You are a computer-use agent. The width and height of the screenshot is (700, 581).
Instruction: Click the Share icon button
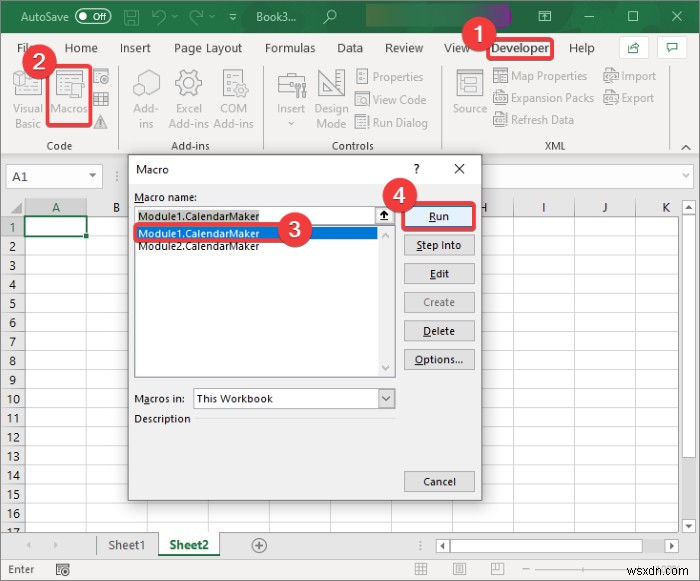633,48
